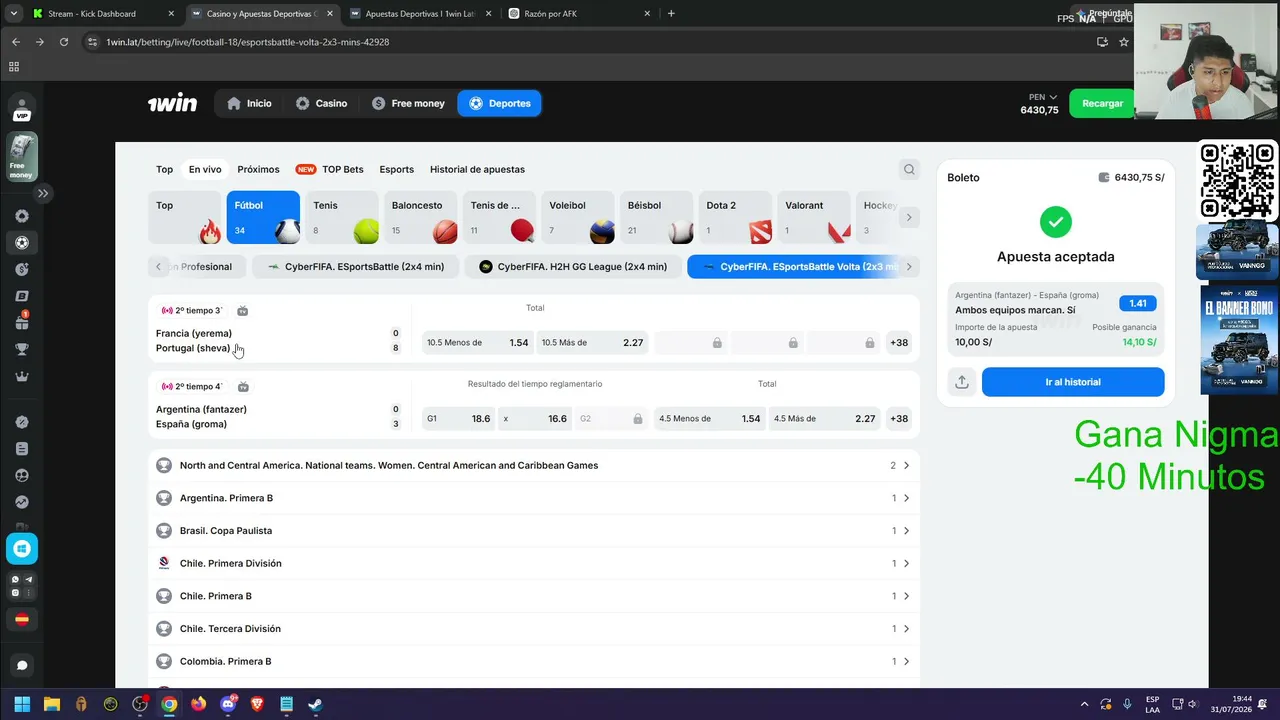Open the VIP profile icon in sidebar
Viewport: 1280px width, 720px height.
pyautogui.click(x=22, y=108)
